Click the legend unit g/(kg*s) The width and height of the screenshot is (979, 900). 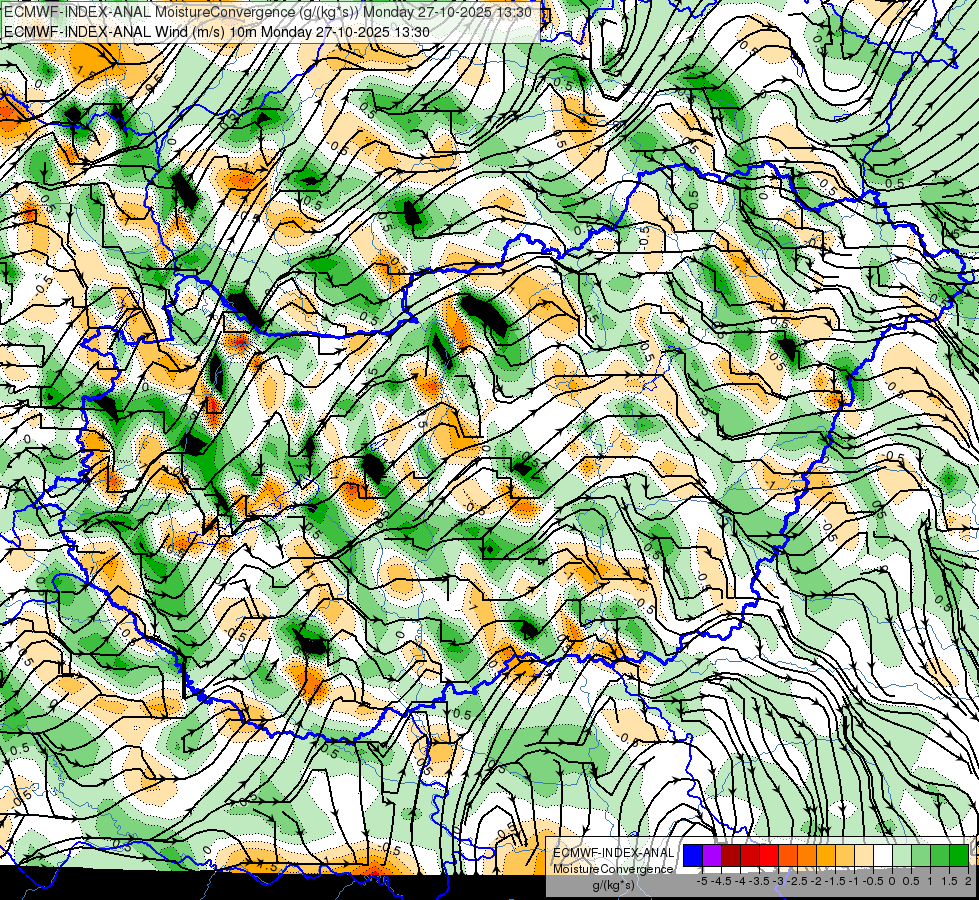click(613, 885)
